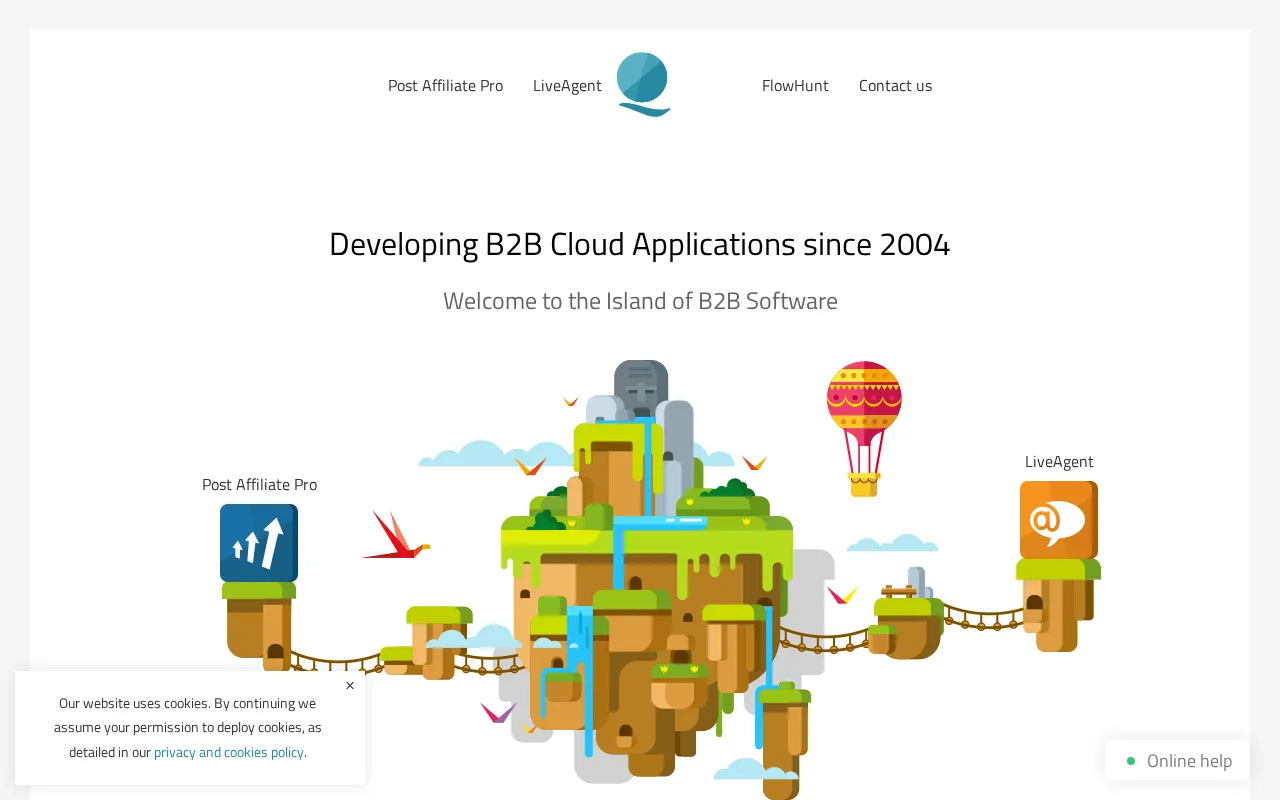Click the blue globe site logo
The image size is (1280, 800).
point(643,84)
